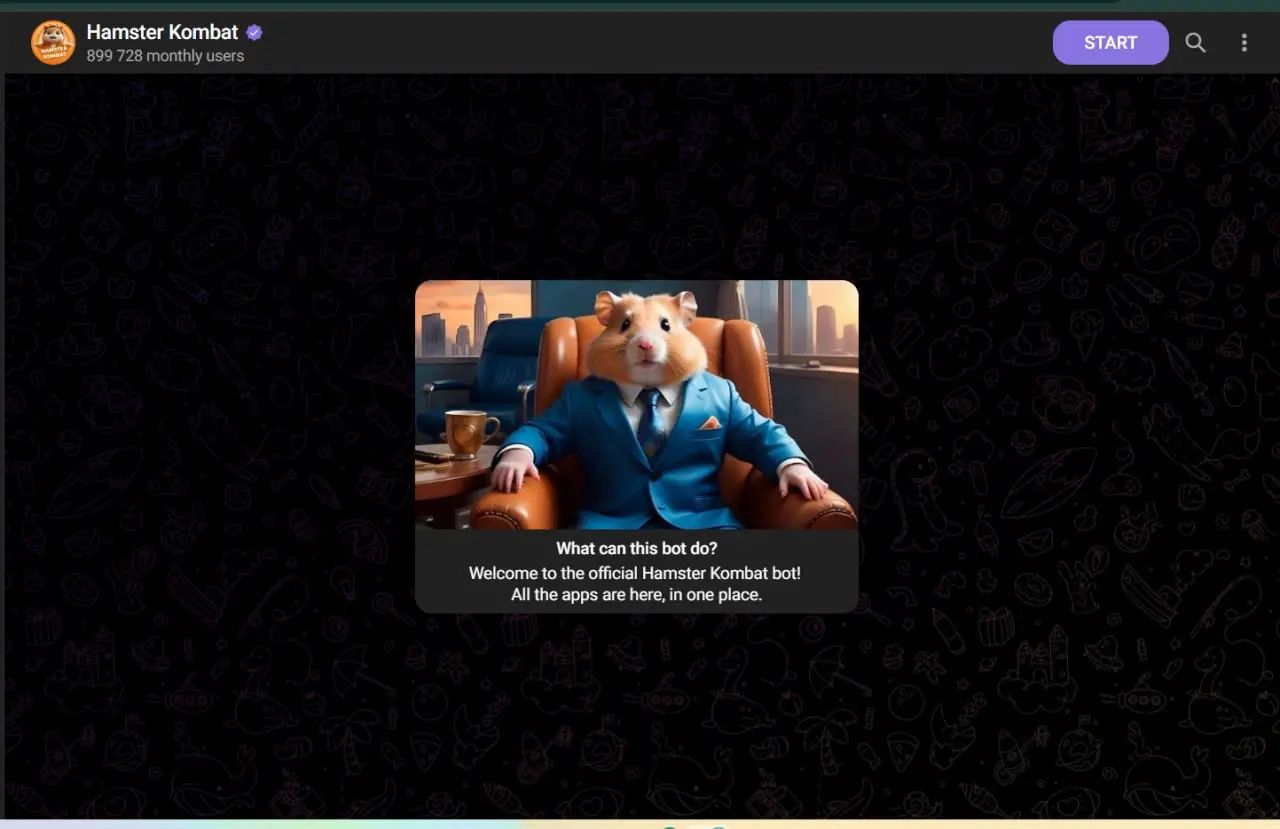Open search in this chat
This screenshot has width=1280, height=829.
coord(1195,43)
